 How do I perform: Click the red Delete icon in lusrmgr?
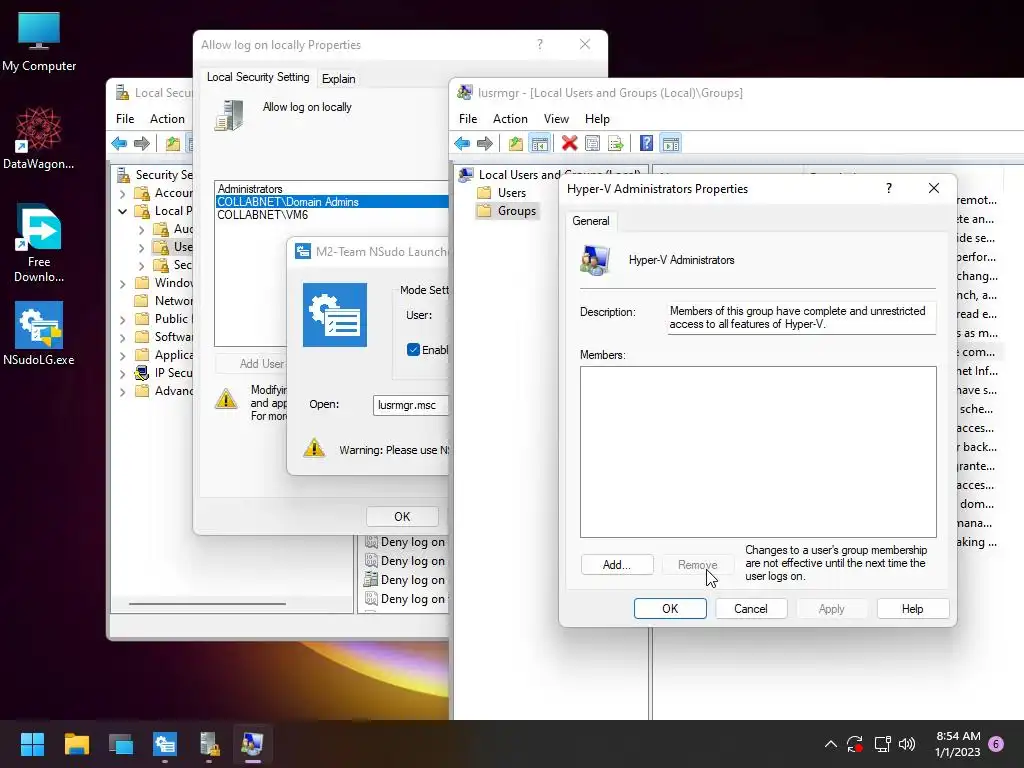569,143
